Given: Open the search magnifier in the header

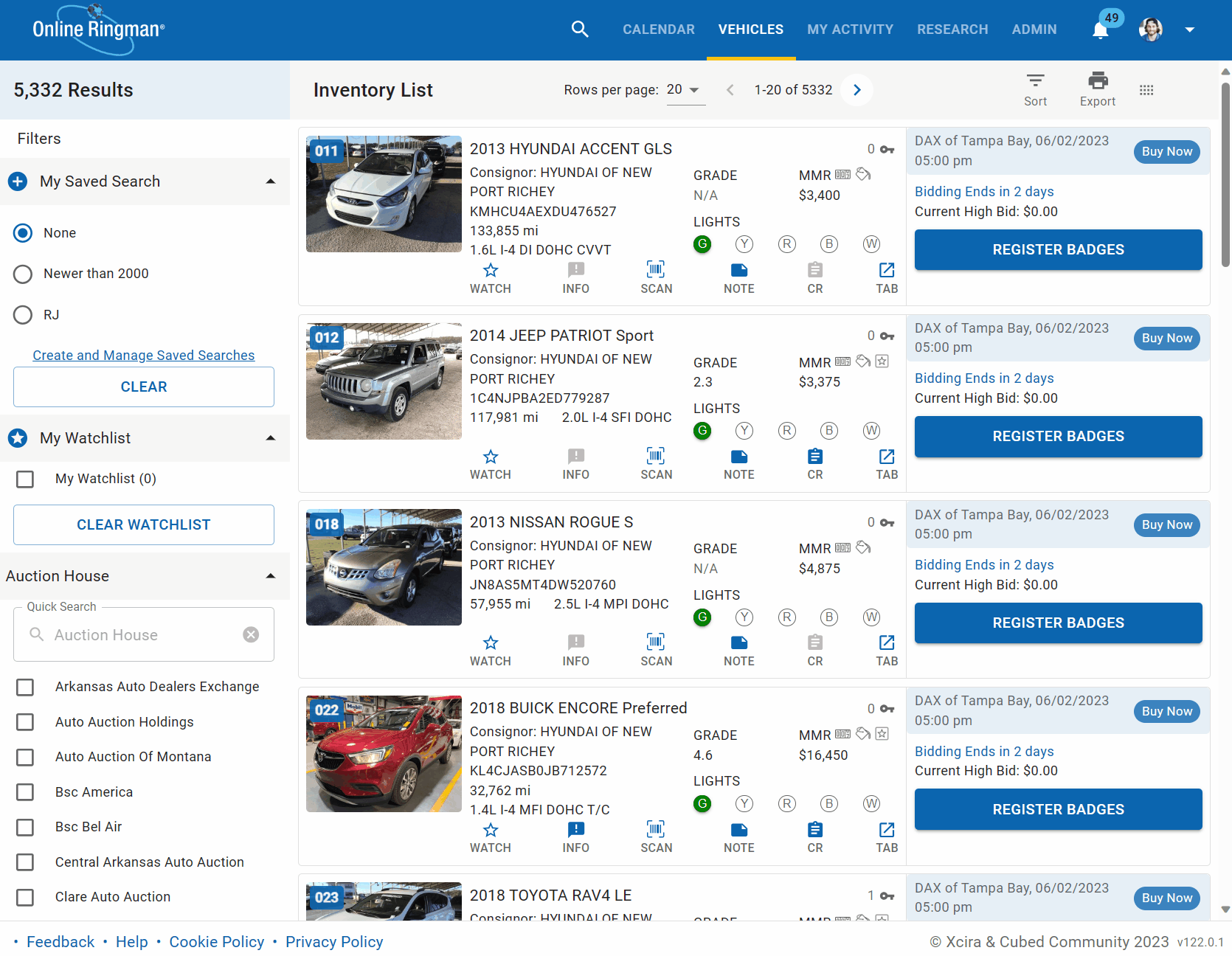Looking at the screenshot, I should click(580, 30).
